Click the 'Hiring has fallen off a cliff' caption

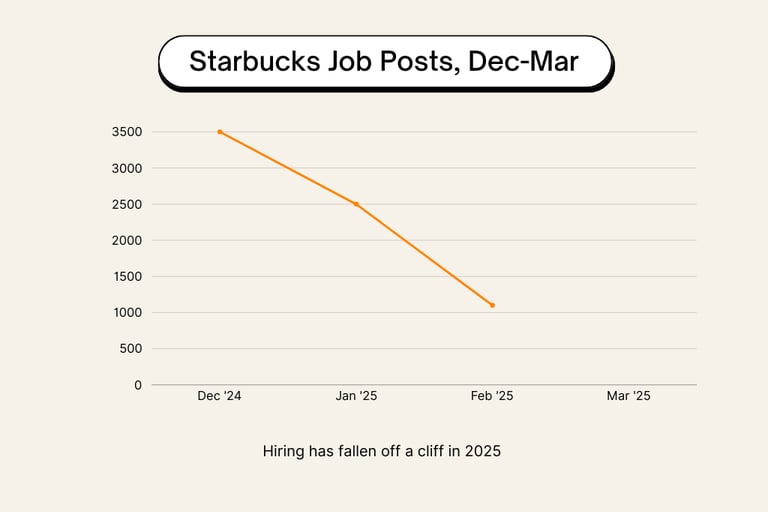(381, 451)
